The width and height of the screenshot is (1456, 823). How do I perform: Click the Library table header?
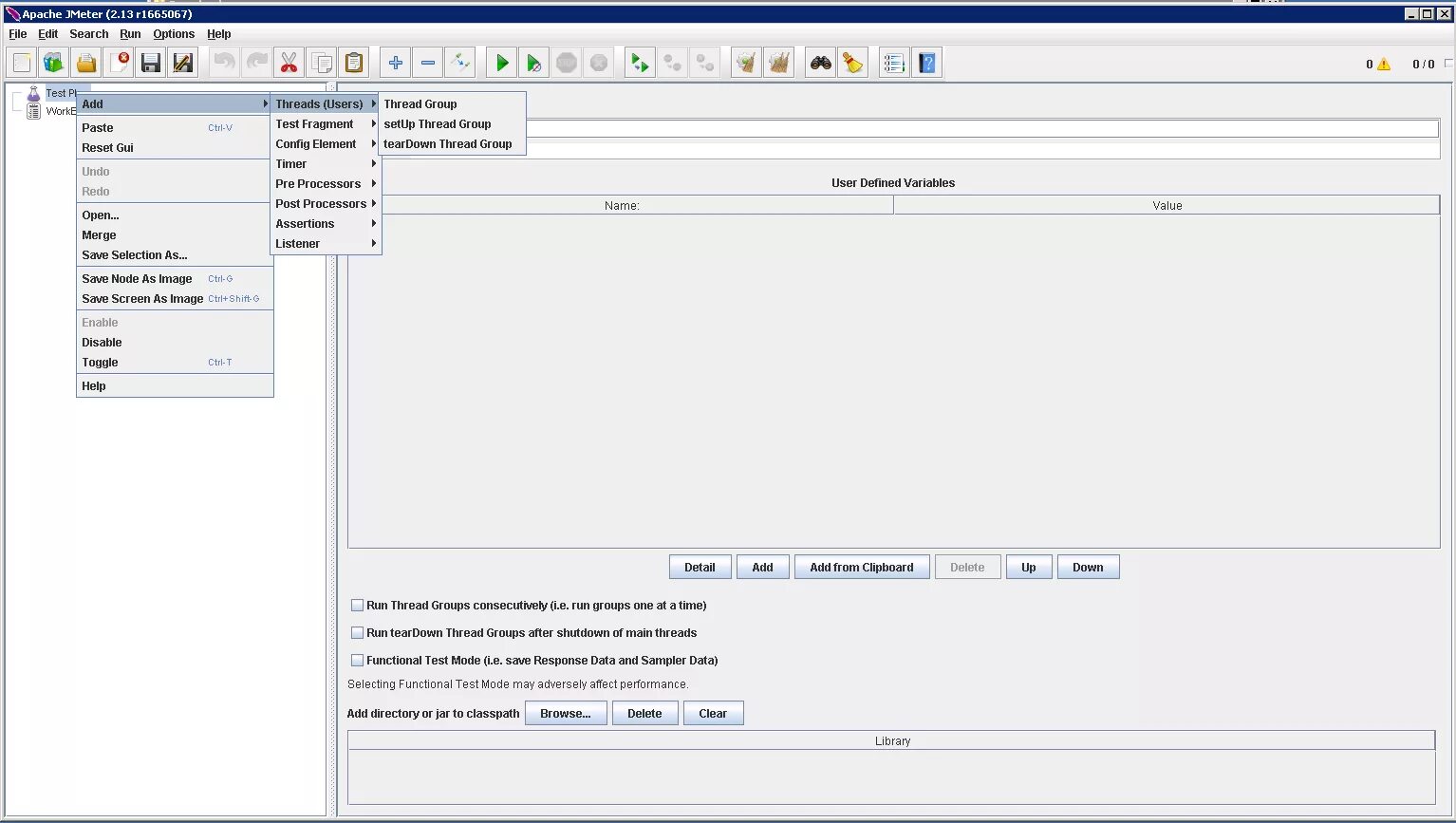[x=892, y=741]
